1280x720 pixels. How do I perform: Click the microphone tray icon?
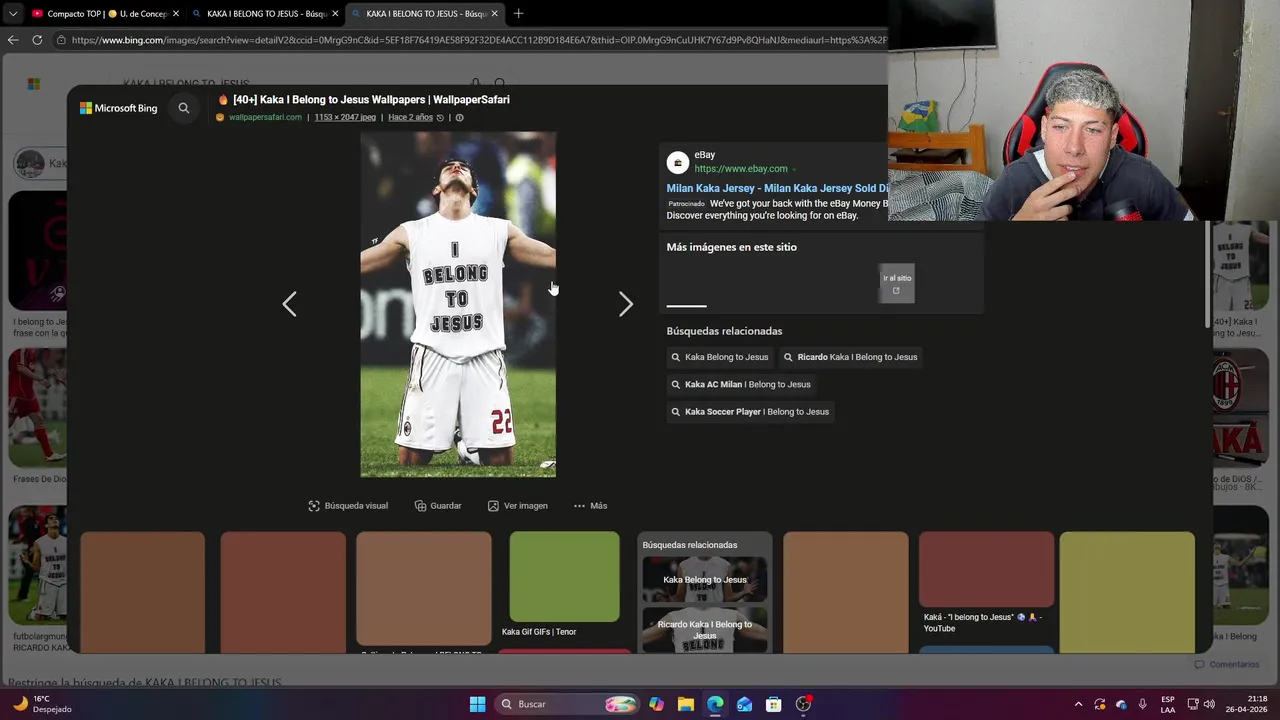point(1142,704)
